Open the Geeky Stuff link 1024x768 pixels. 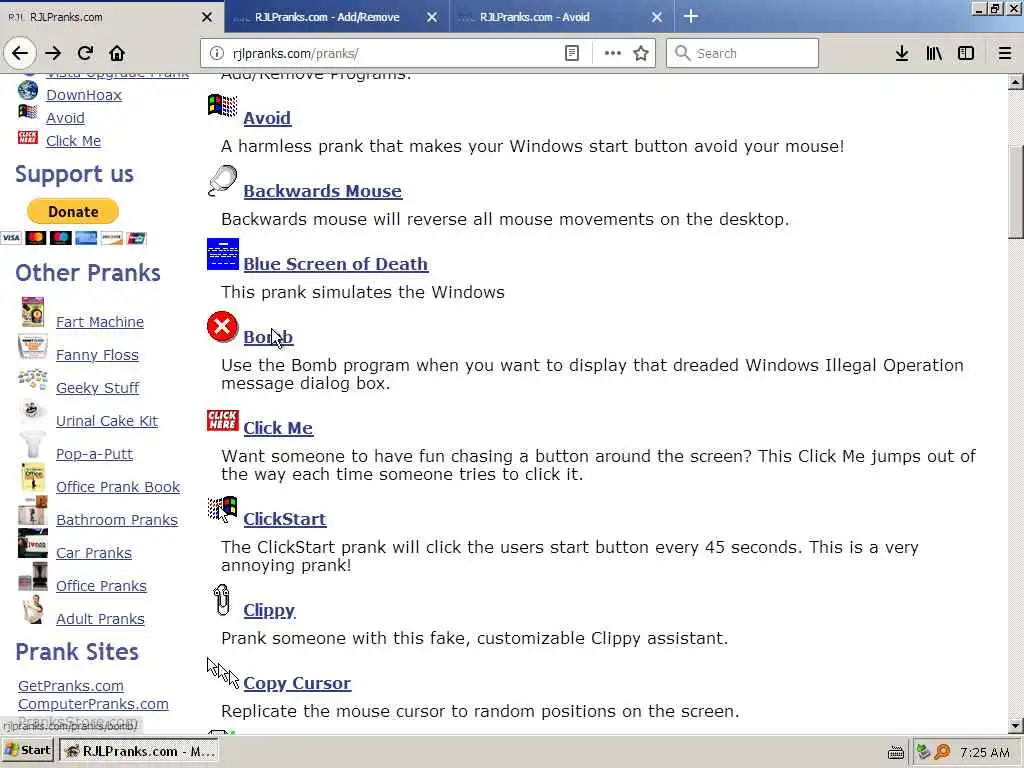97,388
